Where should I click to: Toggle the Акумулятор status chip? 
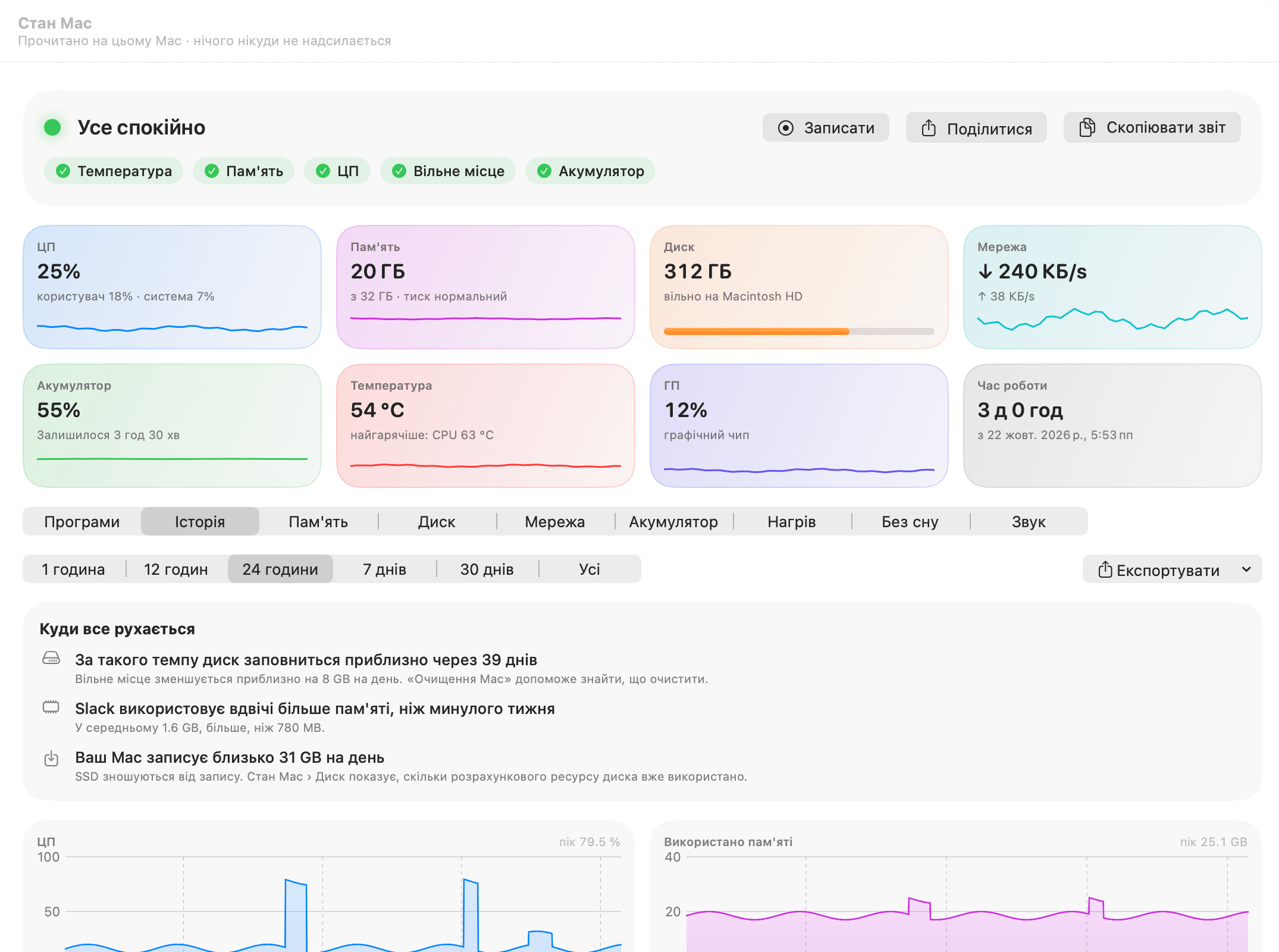tap(590, 171)
